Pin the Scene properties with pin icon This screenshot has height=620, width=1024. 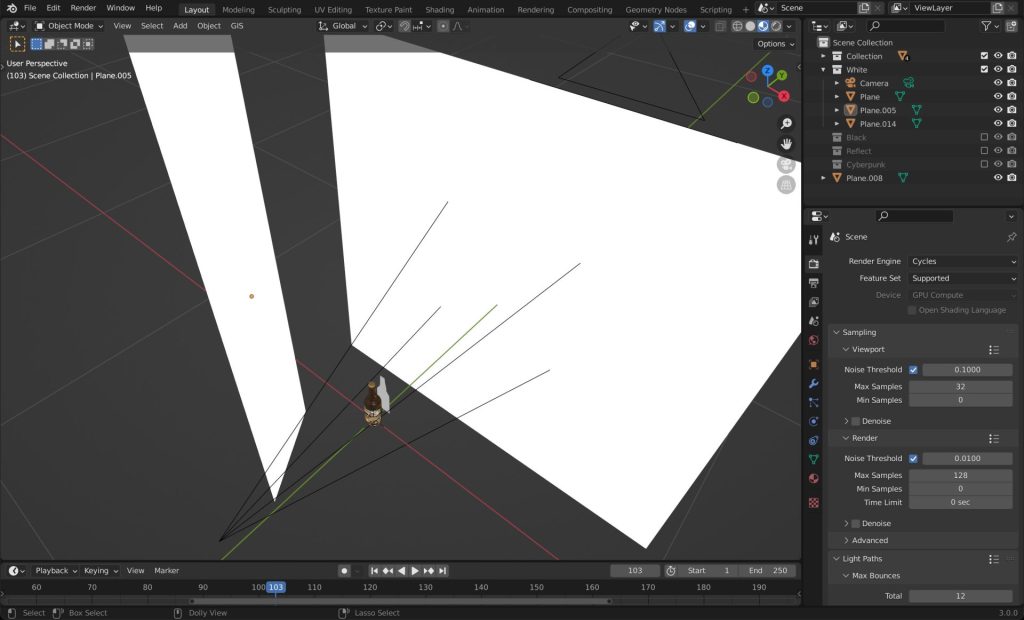pos(1011,237)
